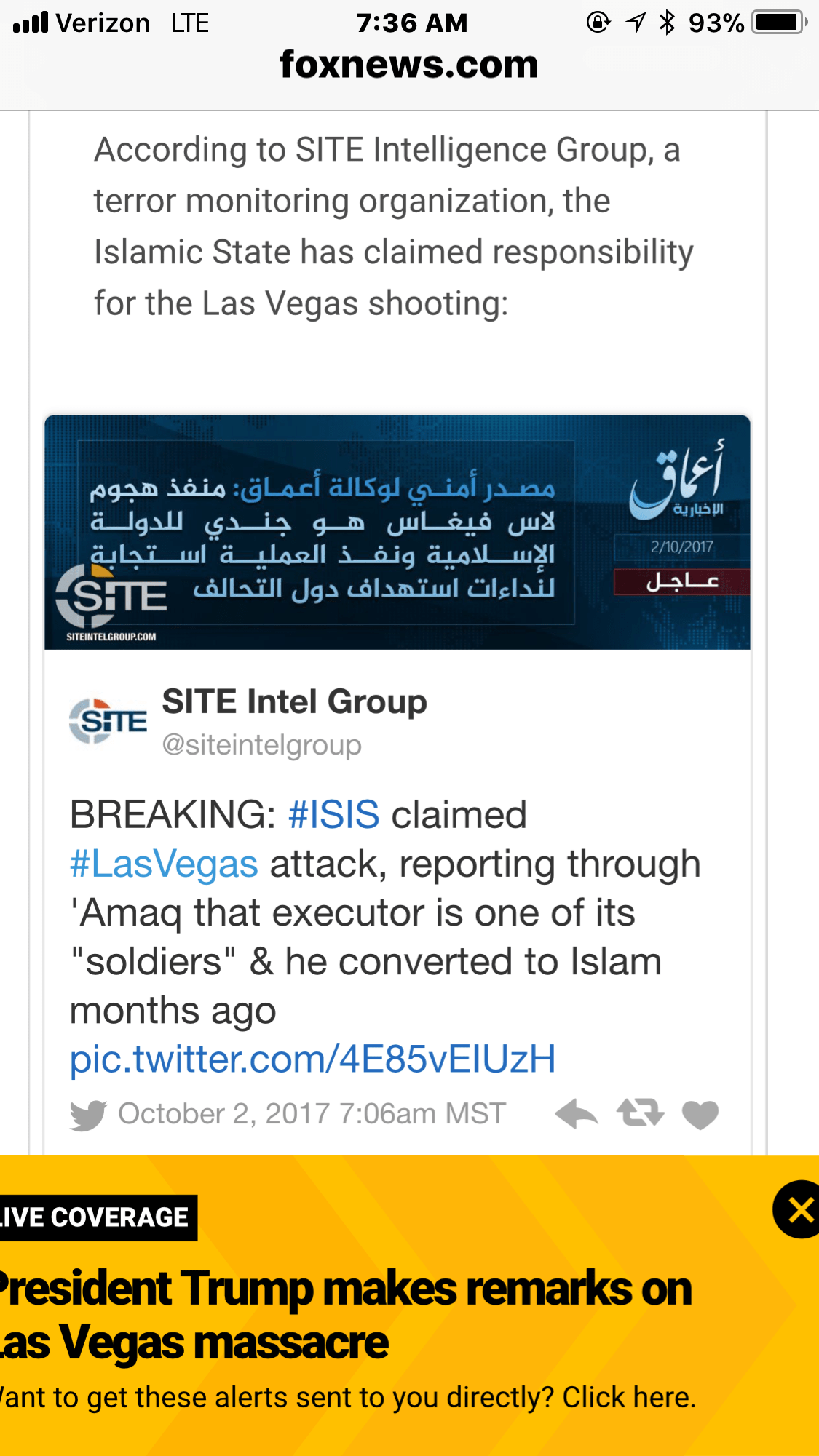Tap the reply arrow icon on the tweet

(x=576, y=1113)
